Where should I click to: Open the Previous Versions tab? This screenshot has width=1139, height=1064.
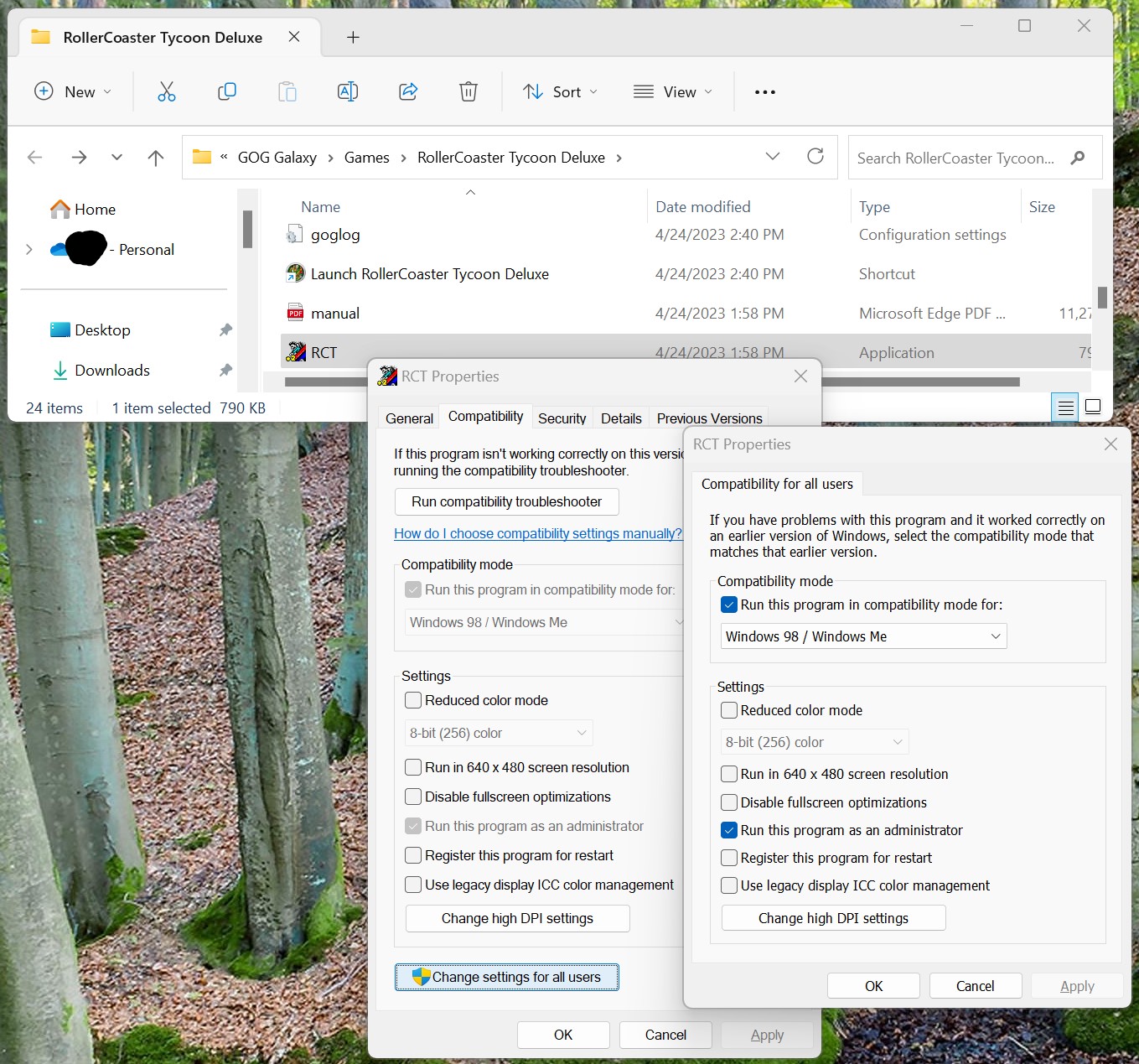709,418
